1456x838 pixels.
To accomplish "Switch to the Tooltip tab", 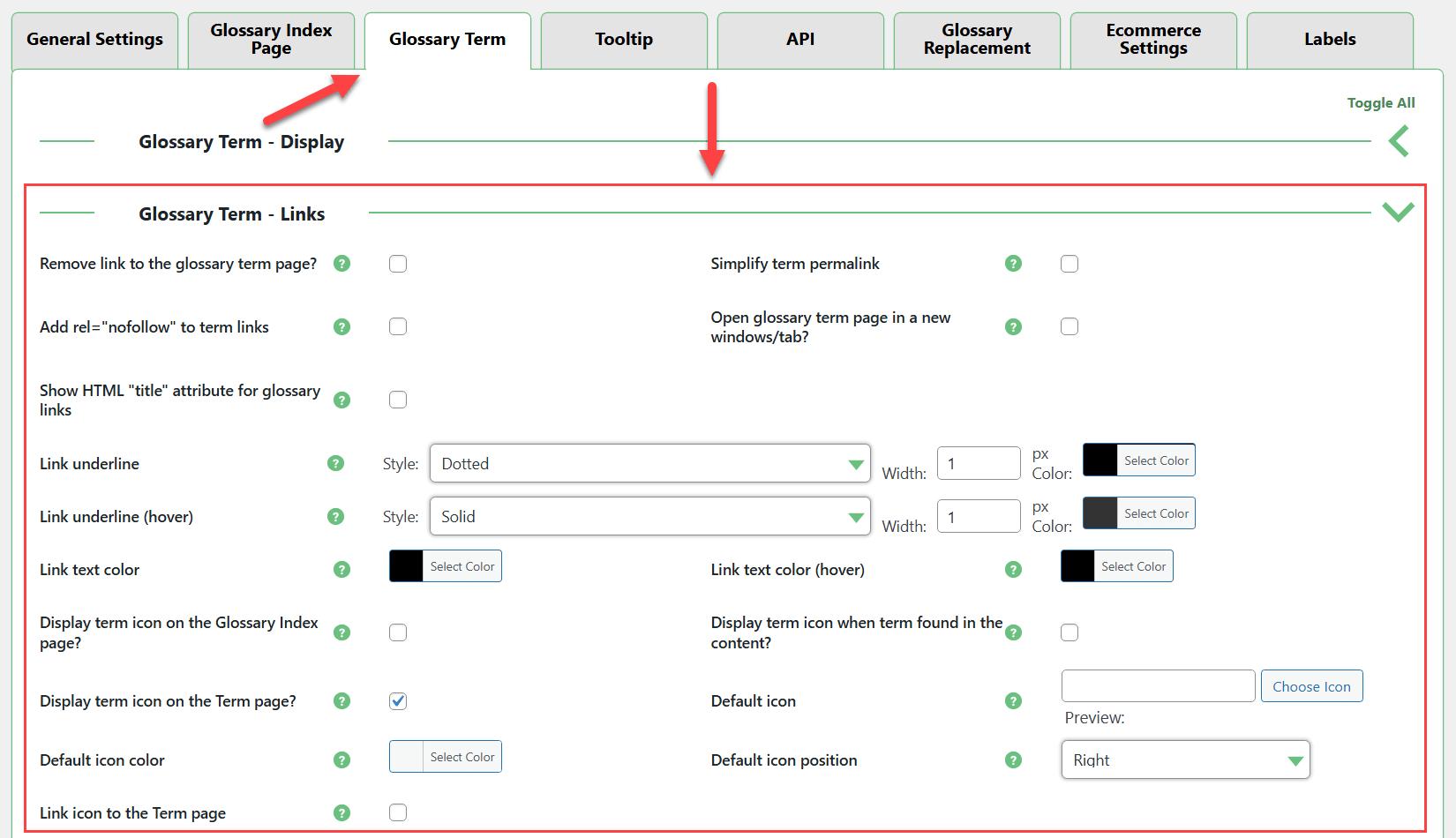I will point(624,40).
